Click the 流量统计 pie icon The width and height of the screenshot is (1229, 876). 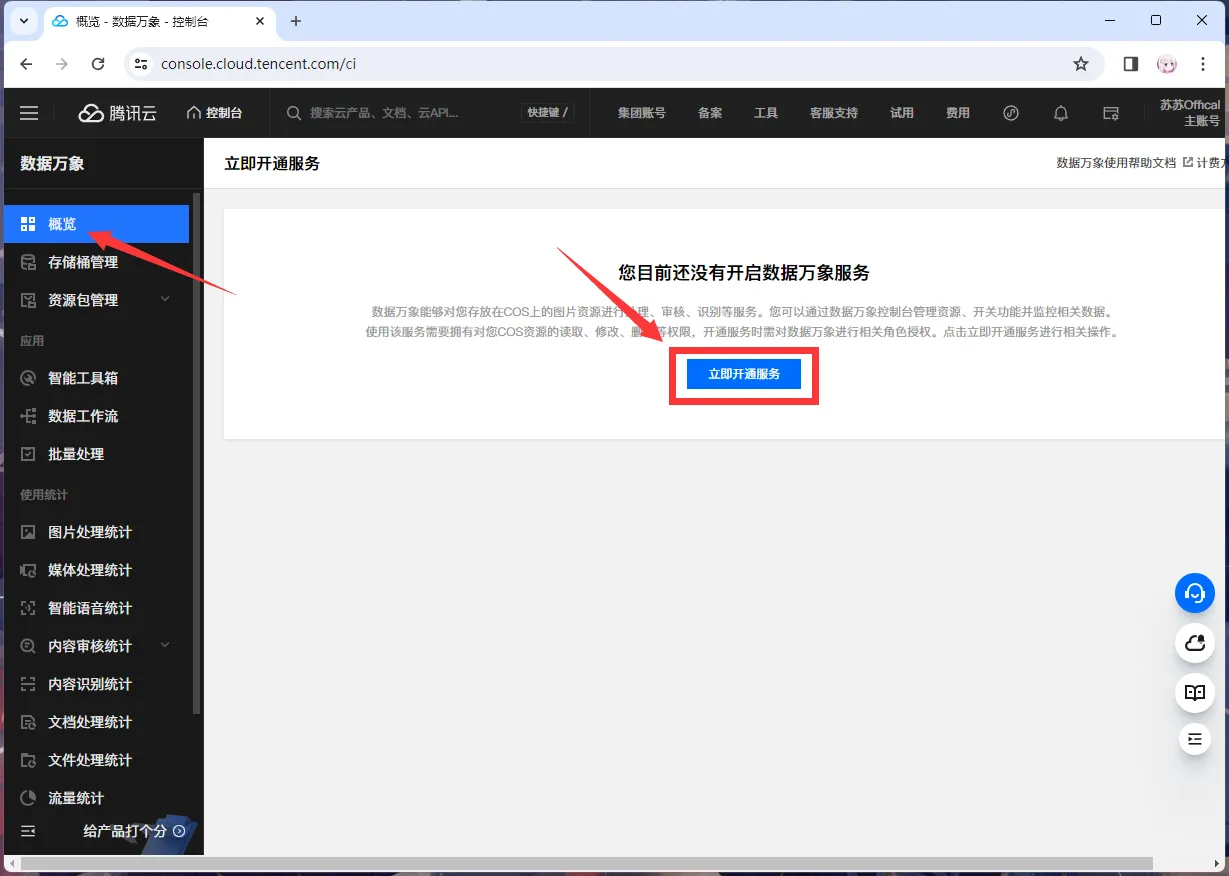tap(28, 798)
